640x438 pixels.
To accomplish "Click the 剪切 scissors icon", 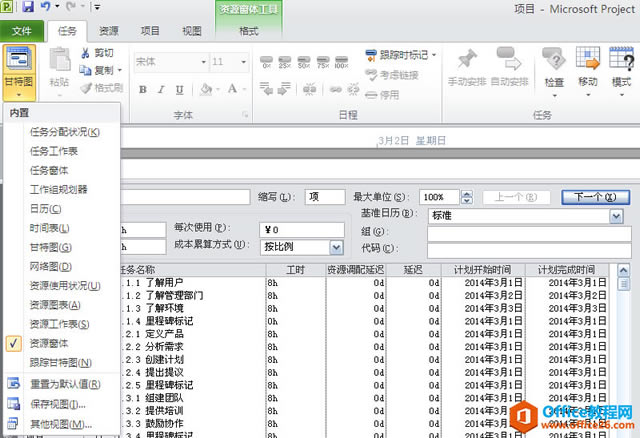I will point(85,53).
